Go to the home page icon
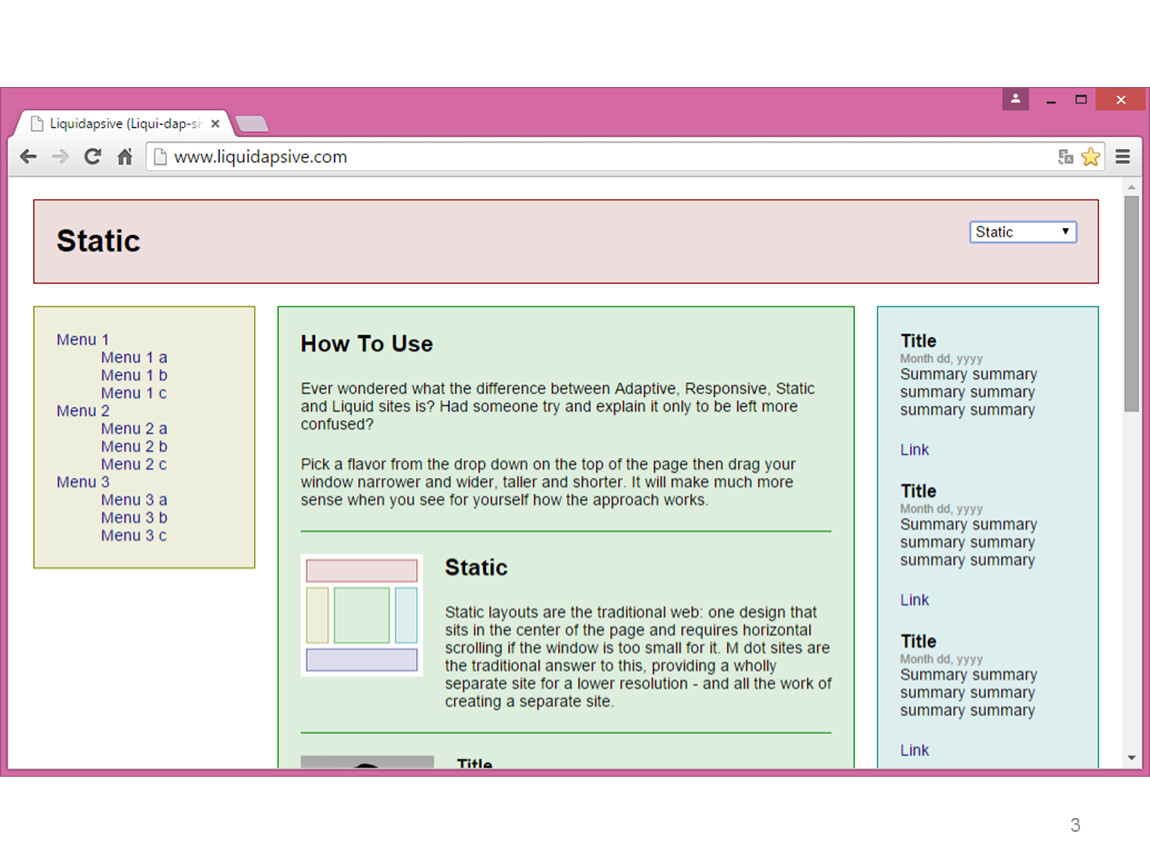This screenshot has height=864, width=1150. [x=125, y=157]
